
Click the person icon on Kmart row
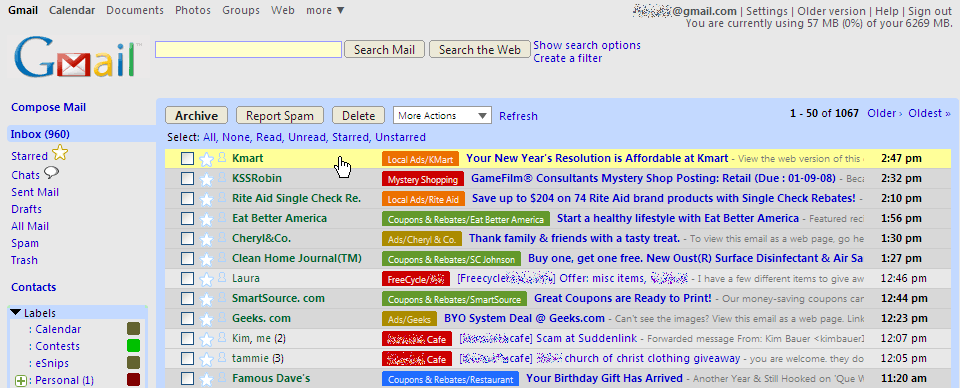point(222,158)
